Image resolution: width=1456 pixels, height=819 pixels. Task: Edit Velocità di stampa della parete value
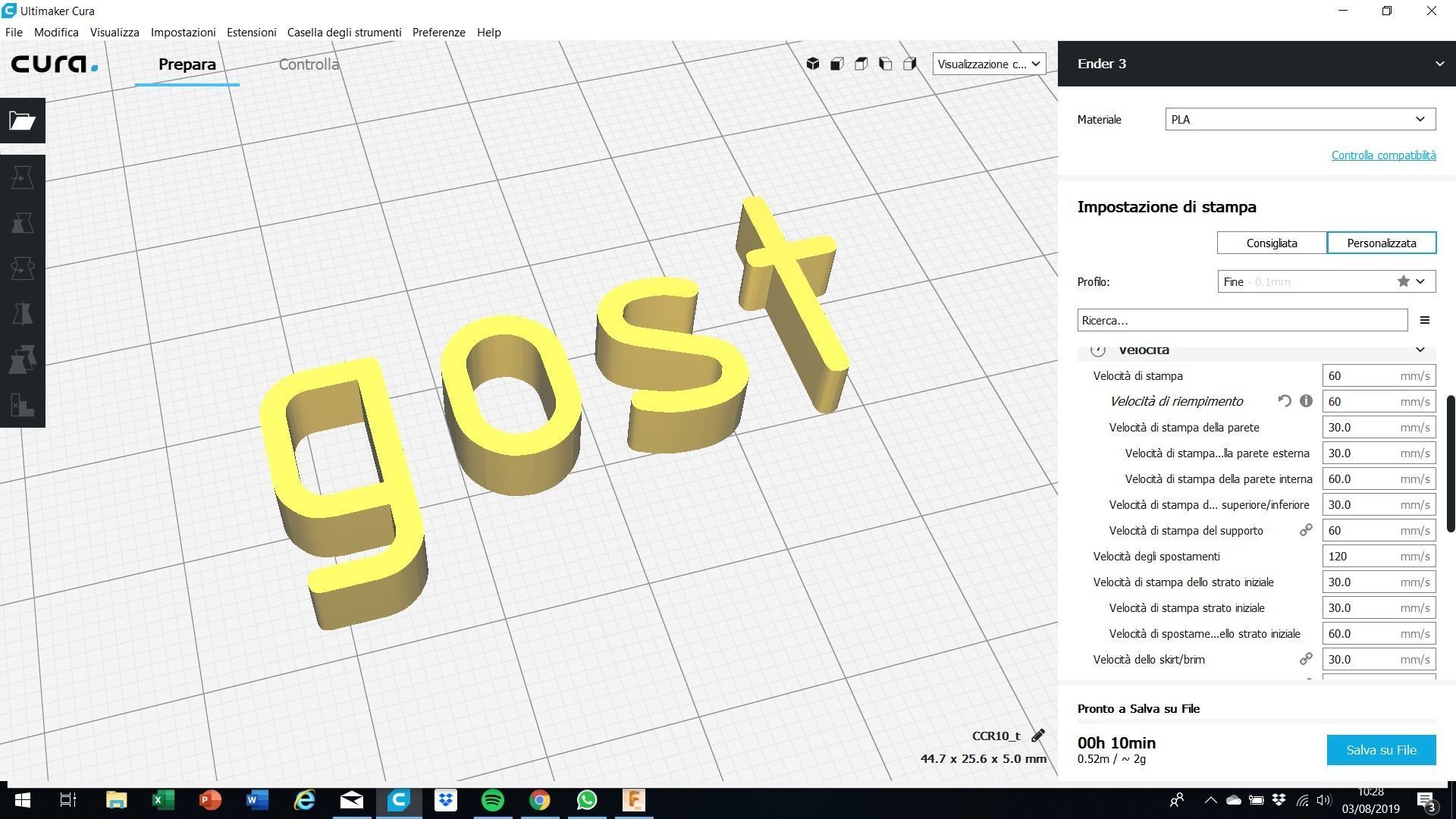point(1378,428)
